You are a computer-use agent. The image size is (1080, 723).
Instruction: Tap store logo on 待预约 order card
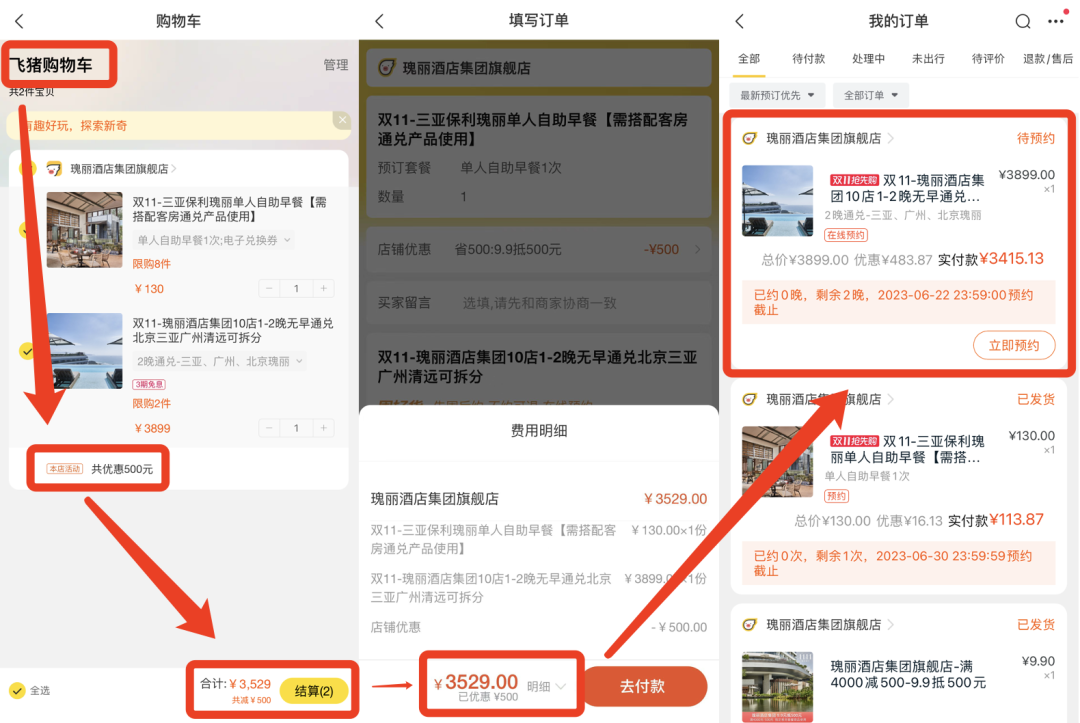point(749,138)
